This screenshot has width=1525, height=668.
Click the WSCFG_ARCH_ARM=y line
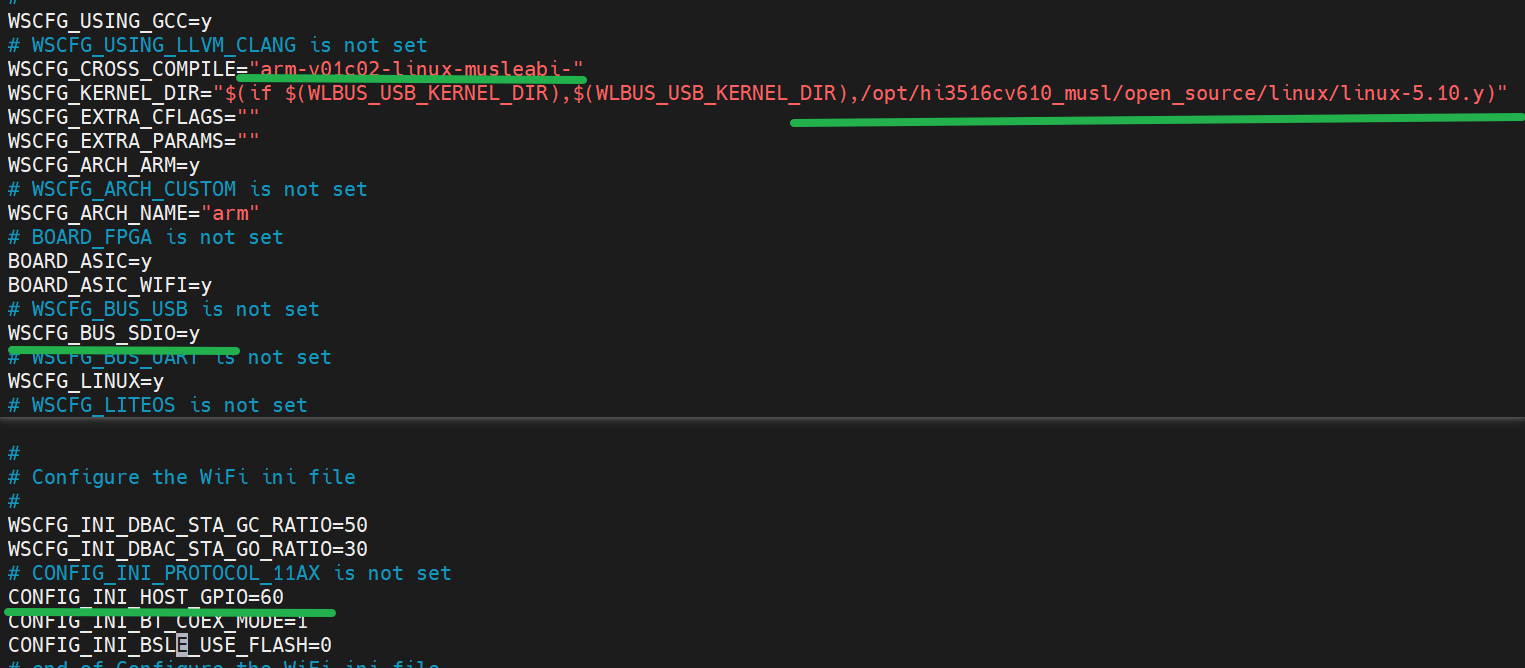(x=104, y=165)
